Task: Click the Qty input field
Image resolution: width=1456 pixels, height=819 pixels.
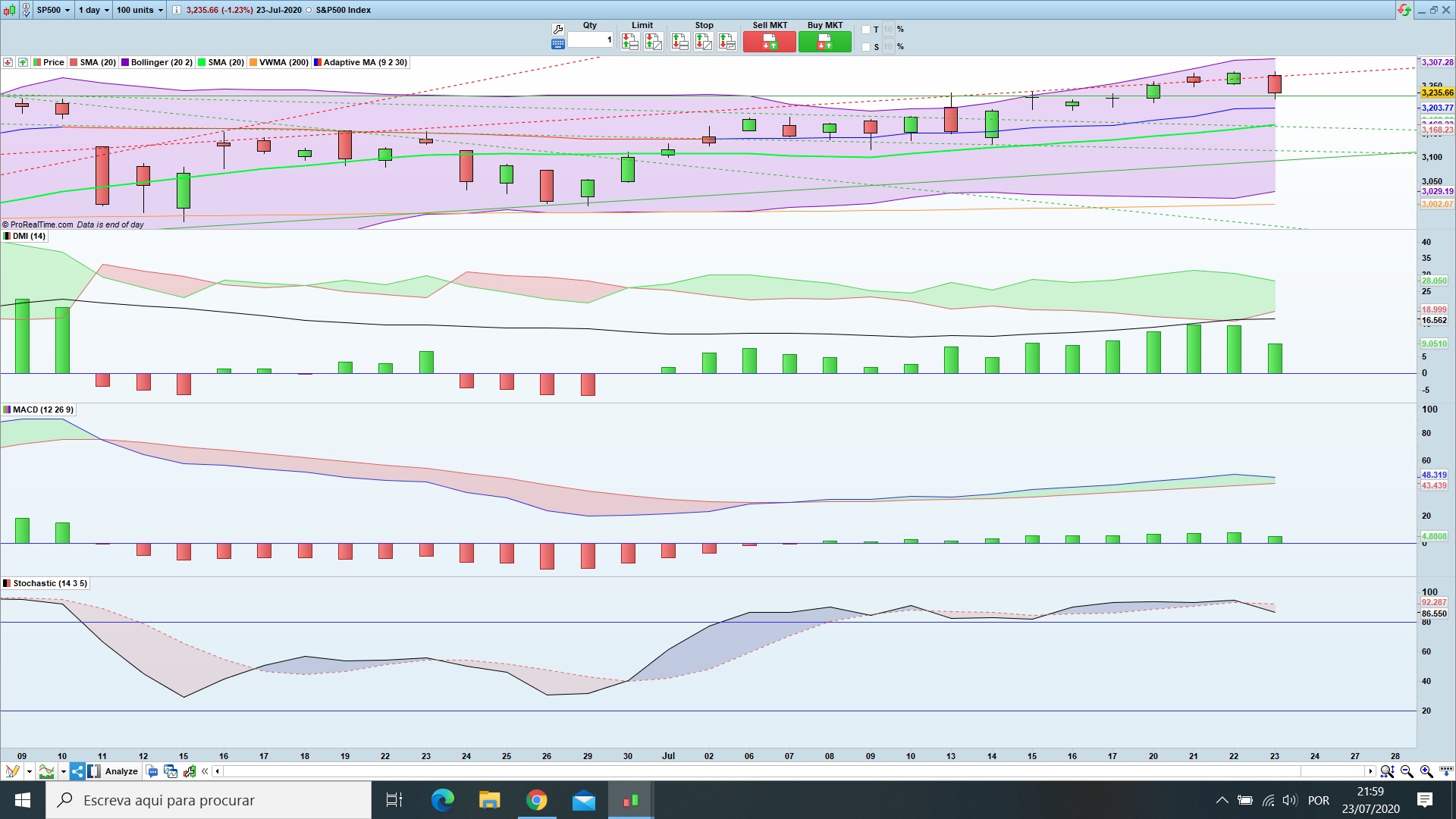Action: coord(591,39)
